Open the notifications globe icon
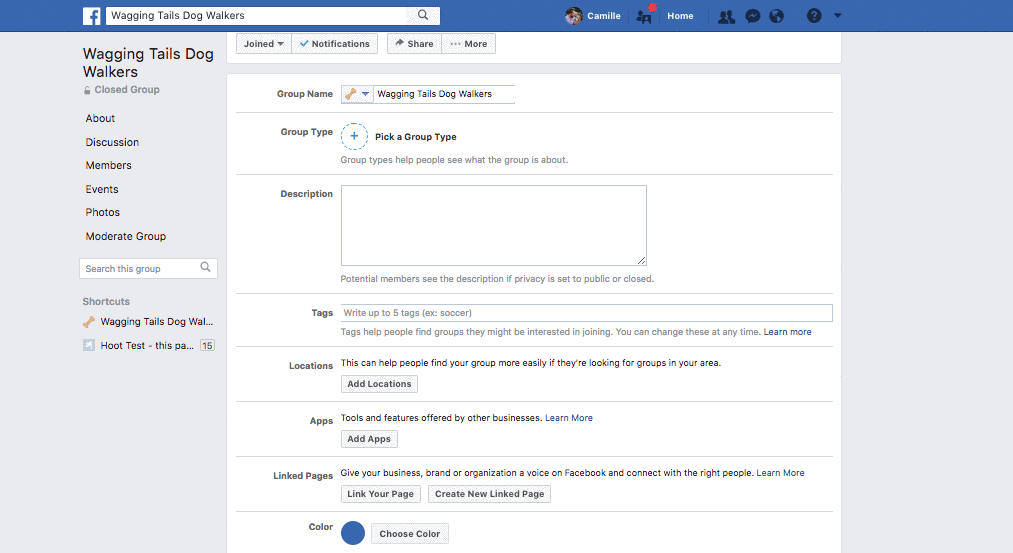Screen dimensions: 1013x553 (x=777, y=16)
